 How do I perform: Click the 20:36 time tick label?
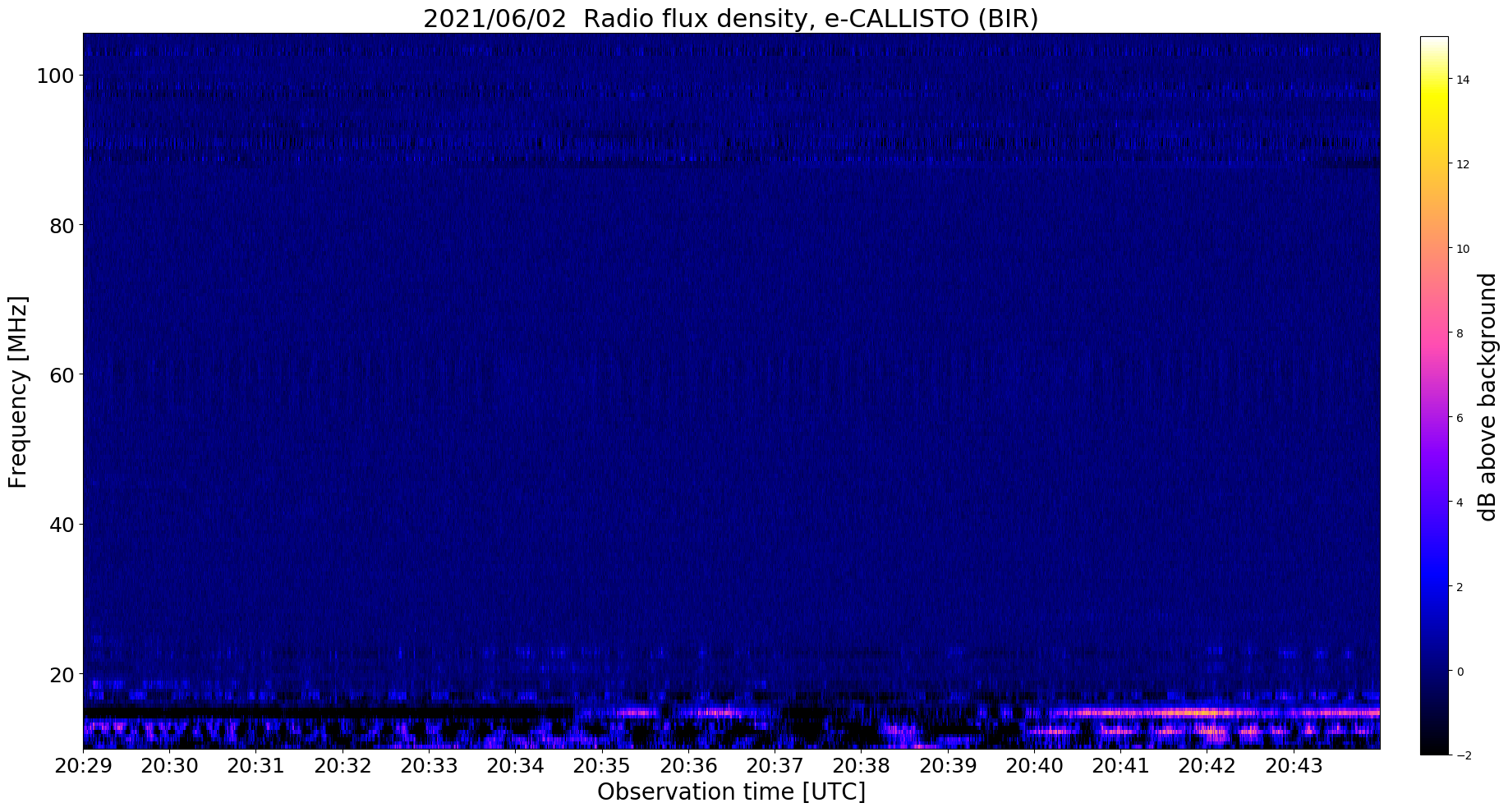click(688, 766)
